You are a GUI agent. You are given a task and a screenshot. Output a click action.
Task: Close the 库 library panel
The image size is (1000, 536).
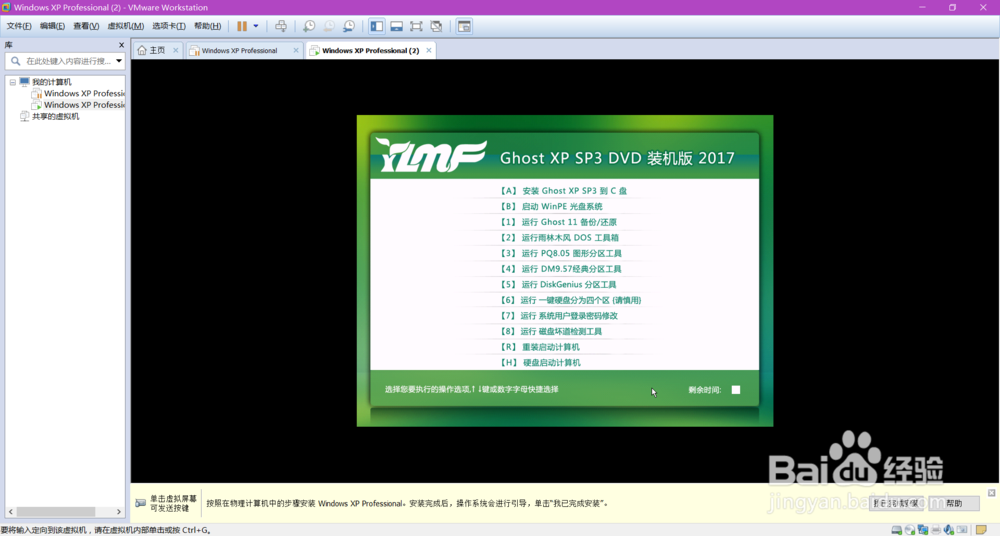point(121,45)
